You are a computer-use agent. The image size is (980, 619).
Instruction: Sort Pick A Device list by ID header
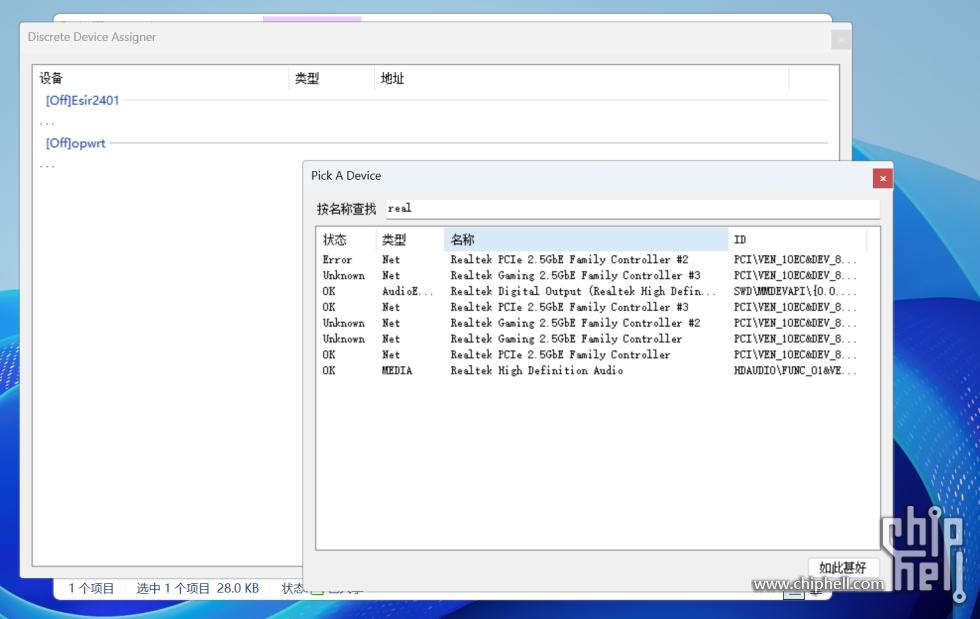pyautogui.click(x=798, y=239)
